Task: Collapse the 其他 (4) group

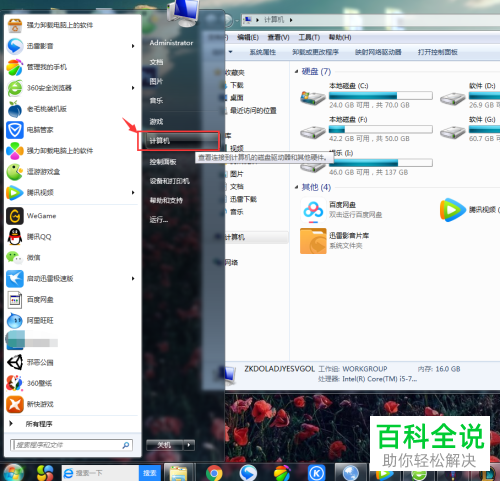Action: coord(296,187)
